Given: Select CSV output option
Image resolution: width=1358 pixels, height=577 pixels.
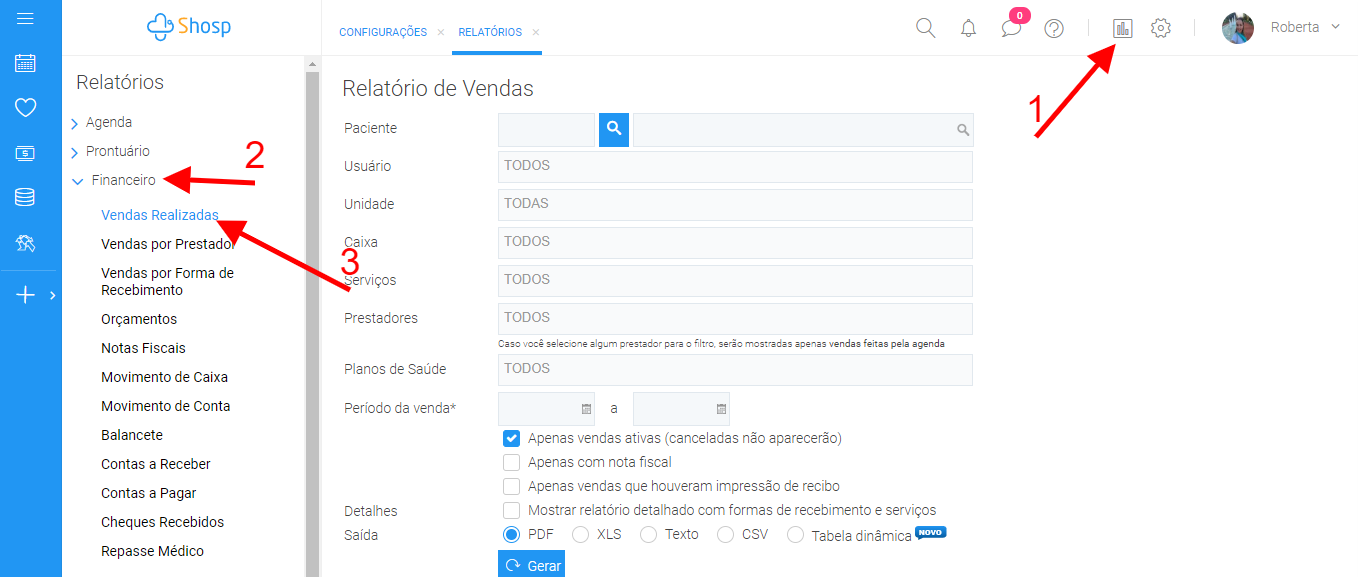Looking at the screenshot, I should [x=726, y=534].
